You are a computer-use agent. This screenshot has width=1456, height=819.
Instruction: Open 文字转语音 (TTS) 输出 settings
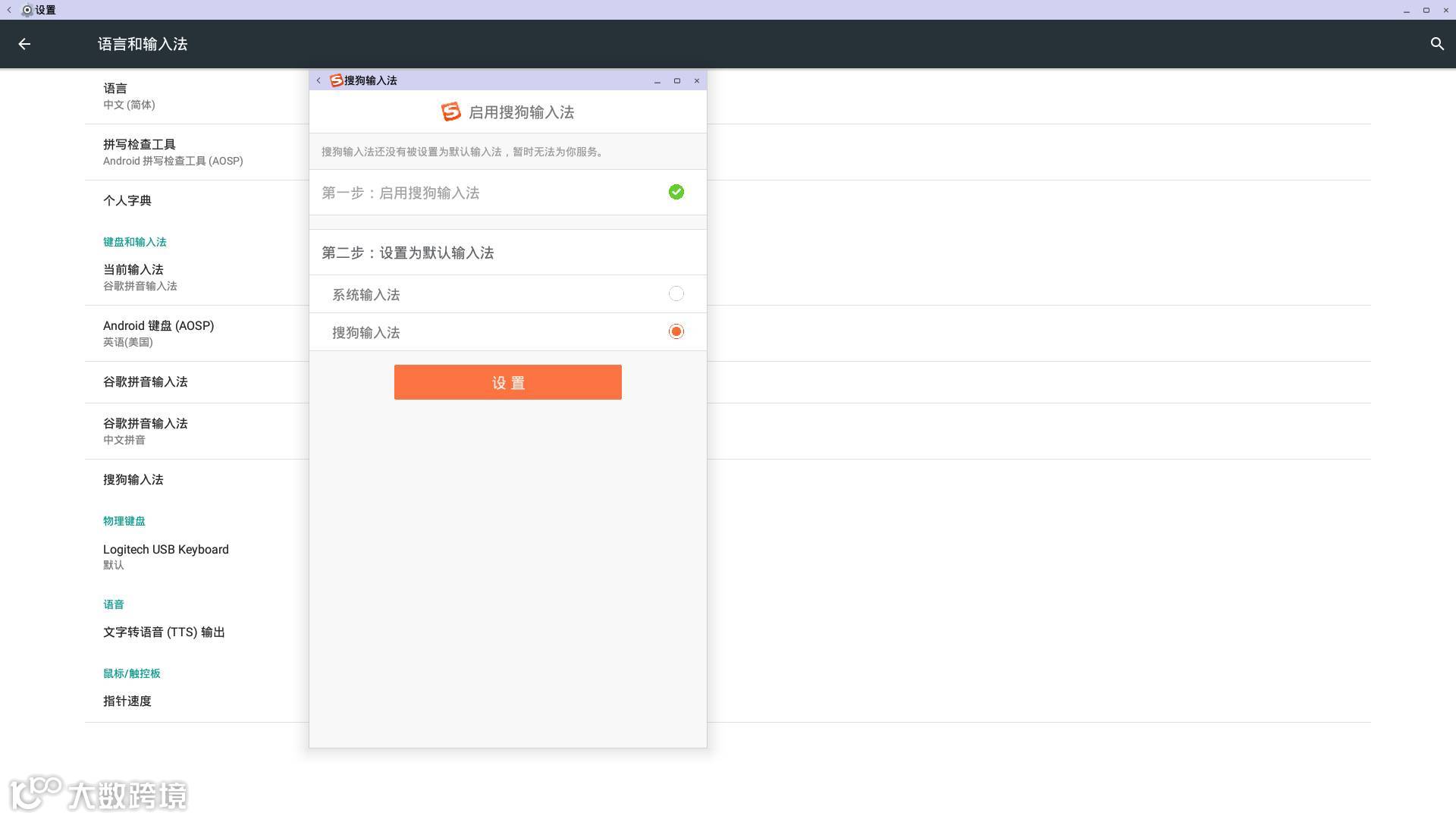pos(164,632)
